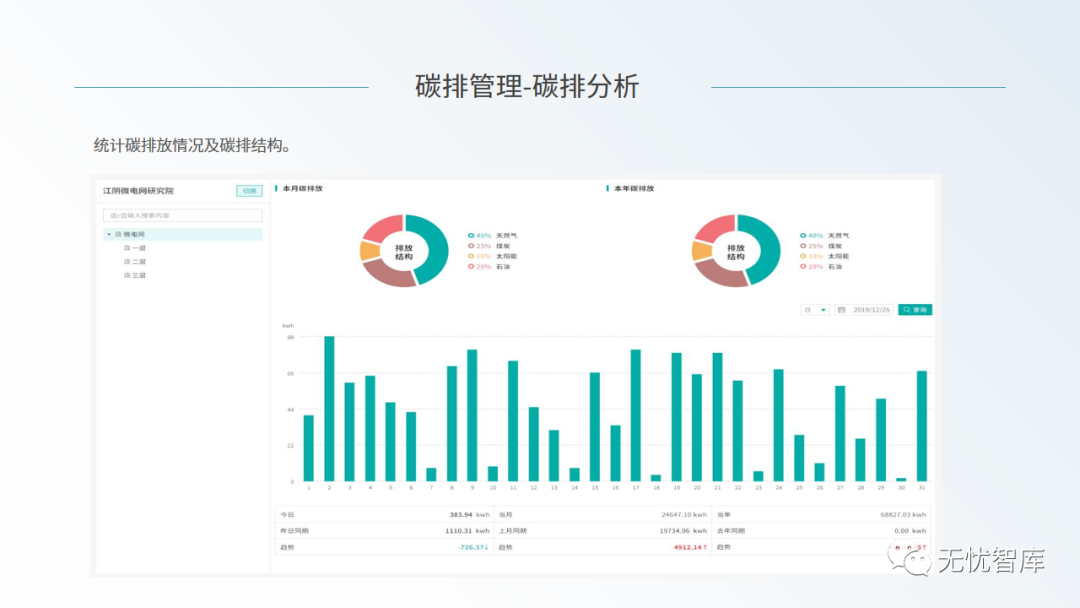The image size is (1080, 608).
Task: Click the WeChat logo near 无忧智库
Action: 908,559
